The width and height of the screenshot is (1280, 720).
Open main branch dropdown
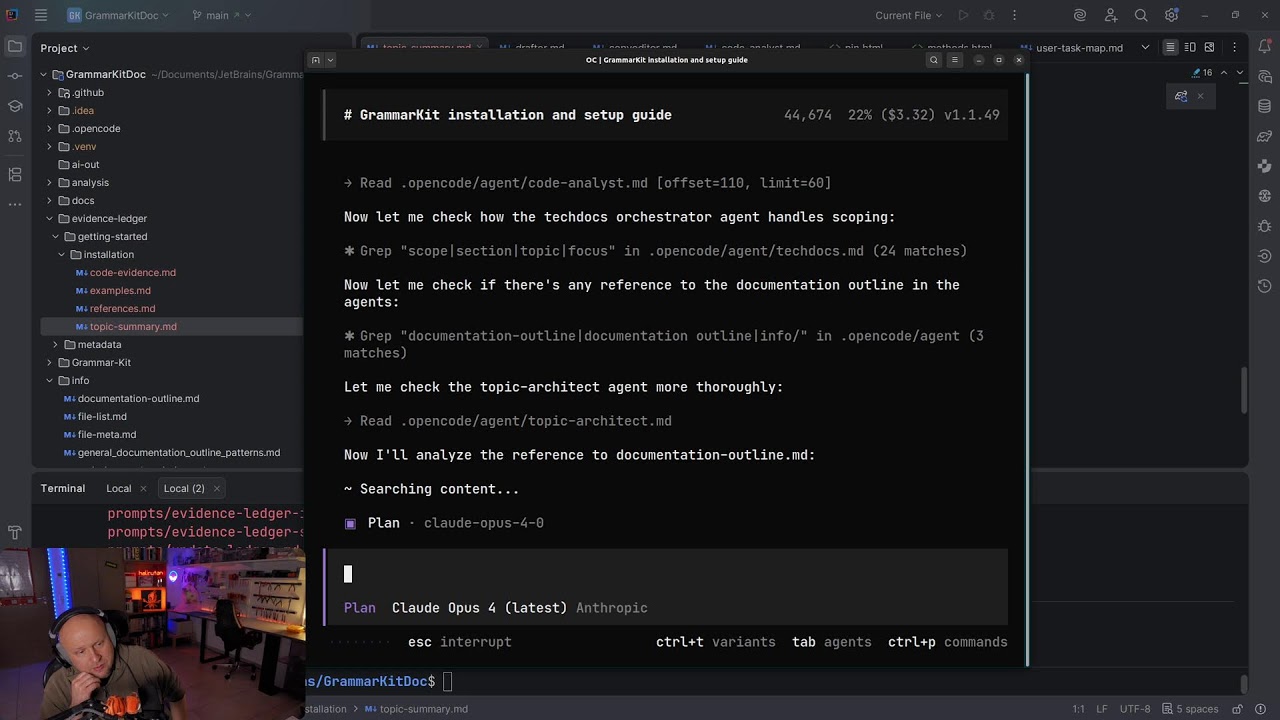tap(221, 15)
